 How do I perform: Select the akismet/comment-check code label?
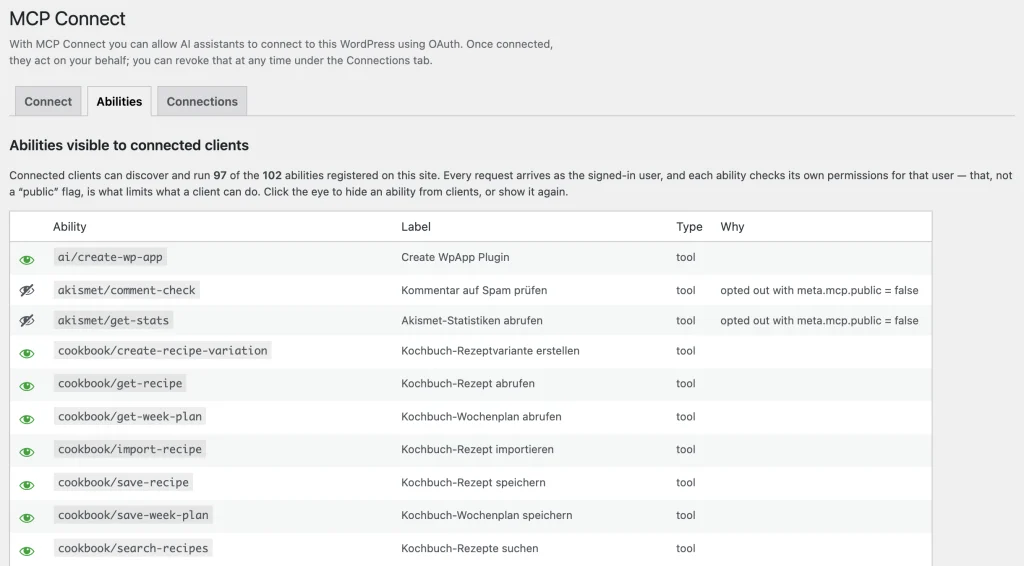pos(126,290)
